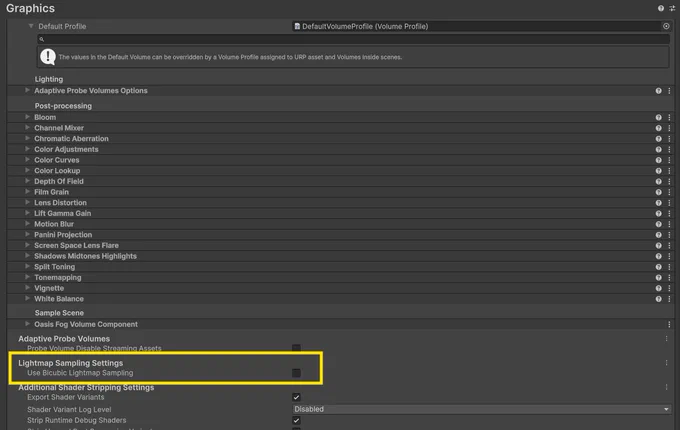Viewport: 680px width, 430px height.
Task: Open help for Channel Mixer
Action: click(x=658, y=128)
